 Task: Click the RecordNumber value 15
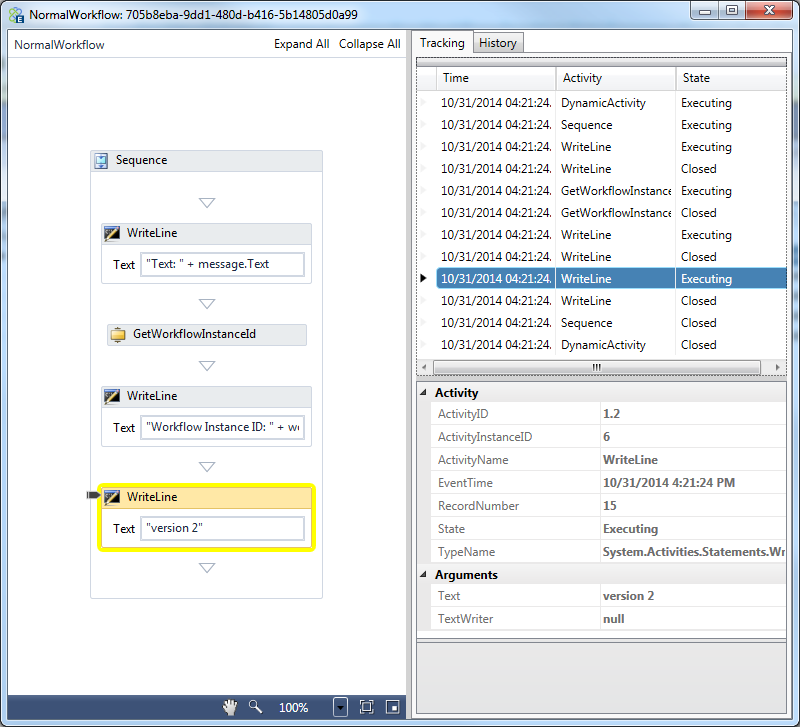click(x=610, y=506)
